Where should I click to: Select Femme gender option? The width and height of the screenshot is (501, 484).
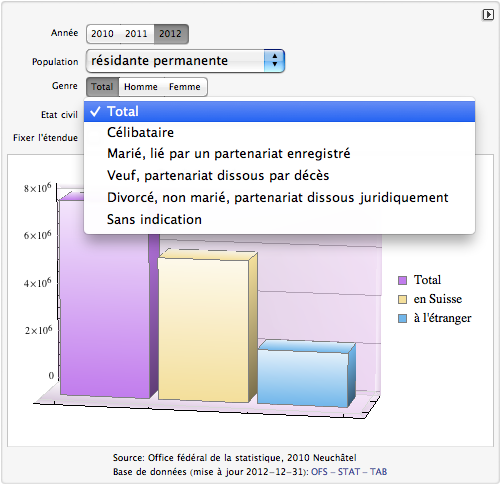point(185,87)
